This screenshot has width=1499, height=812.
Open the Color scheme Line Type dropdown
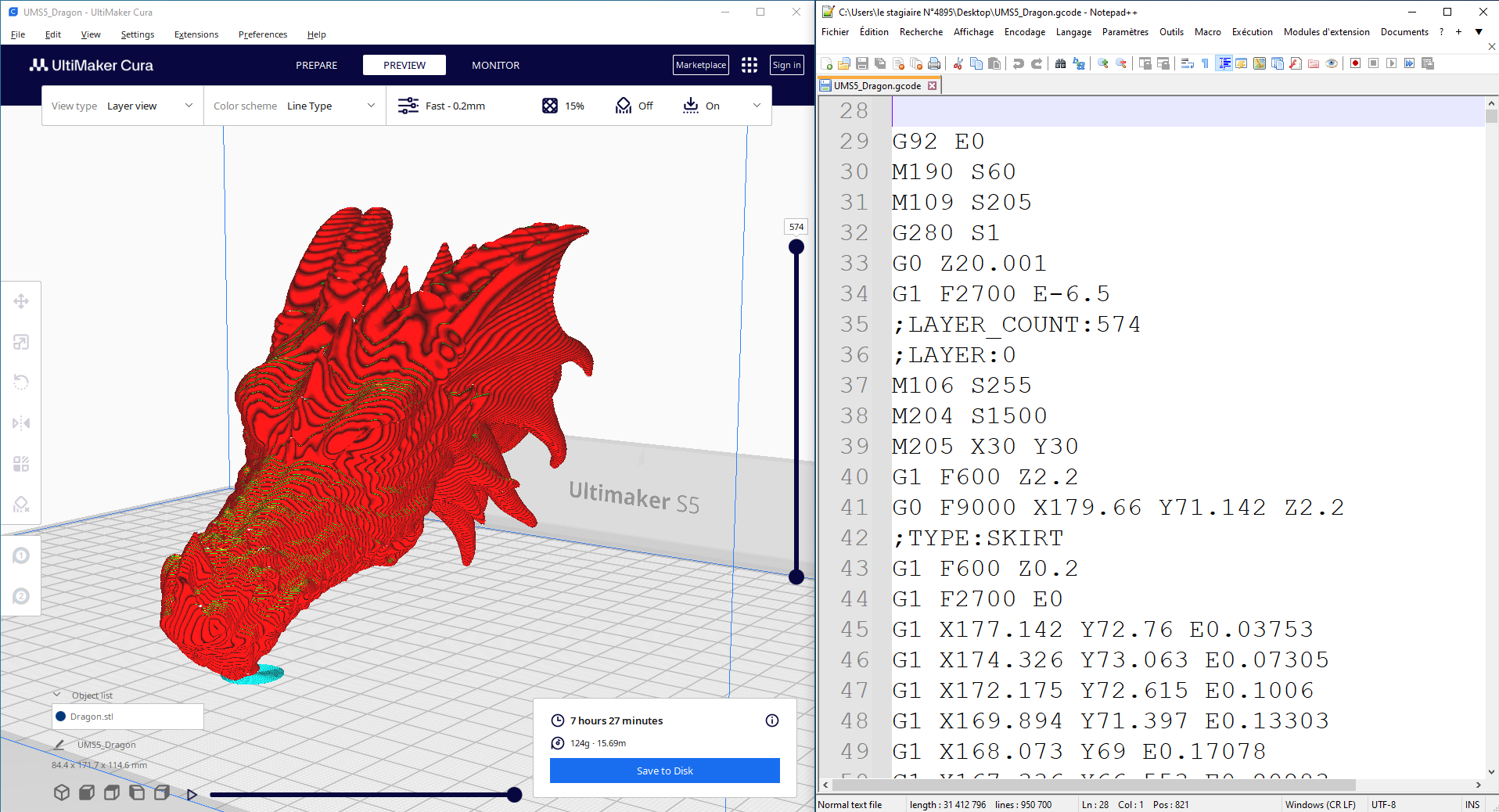(x=329, y=105)
